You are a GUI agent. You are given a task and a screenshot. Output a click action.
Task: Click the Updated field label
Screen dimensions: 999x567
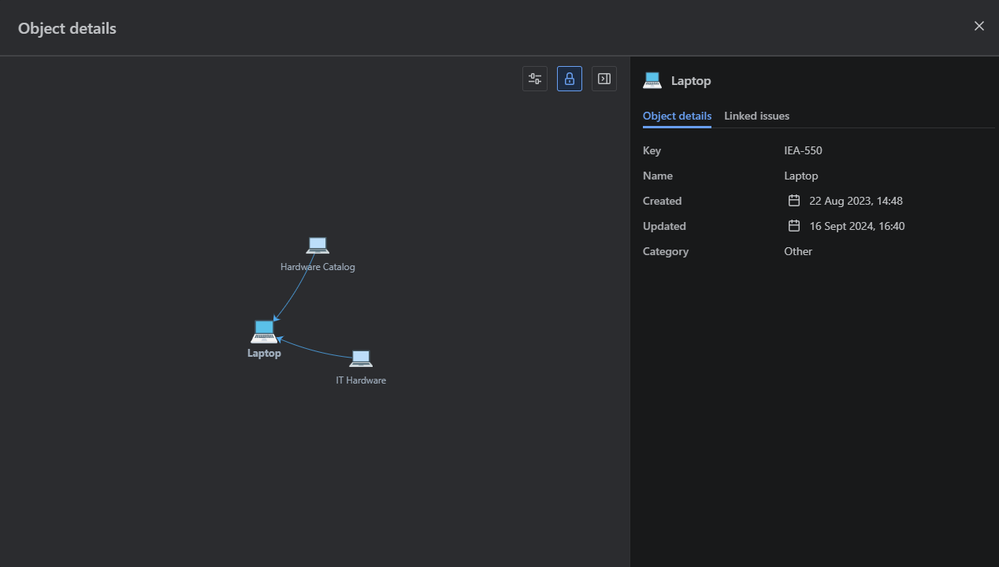tap(664, 226)
